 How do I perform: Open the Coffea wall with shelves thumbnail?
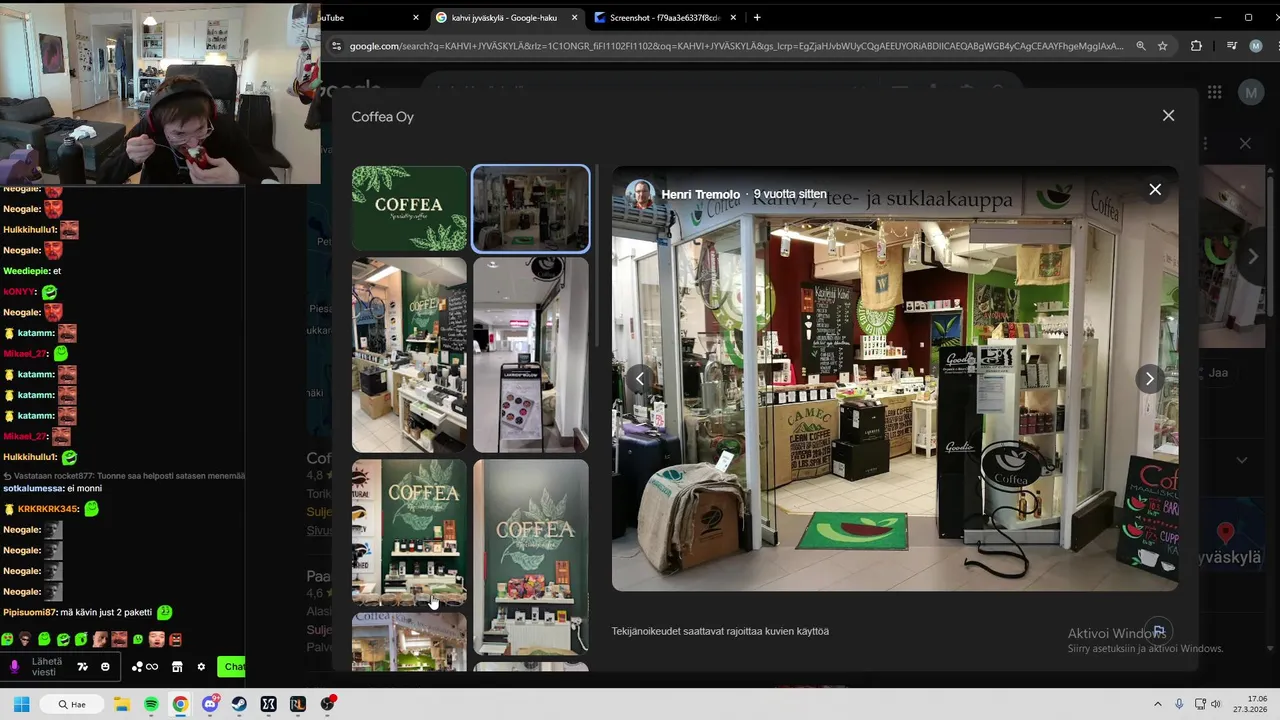click(409, 532)
